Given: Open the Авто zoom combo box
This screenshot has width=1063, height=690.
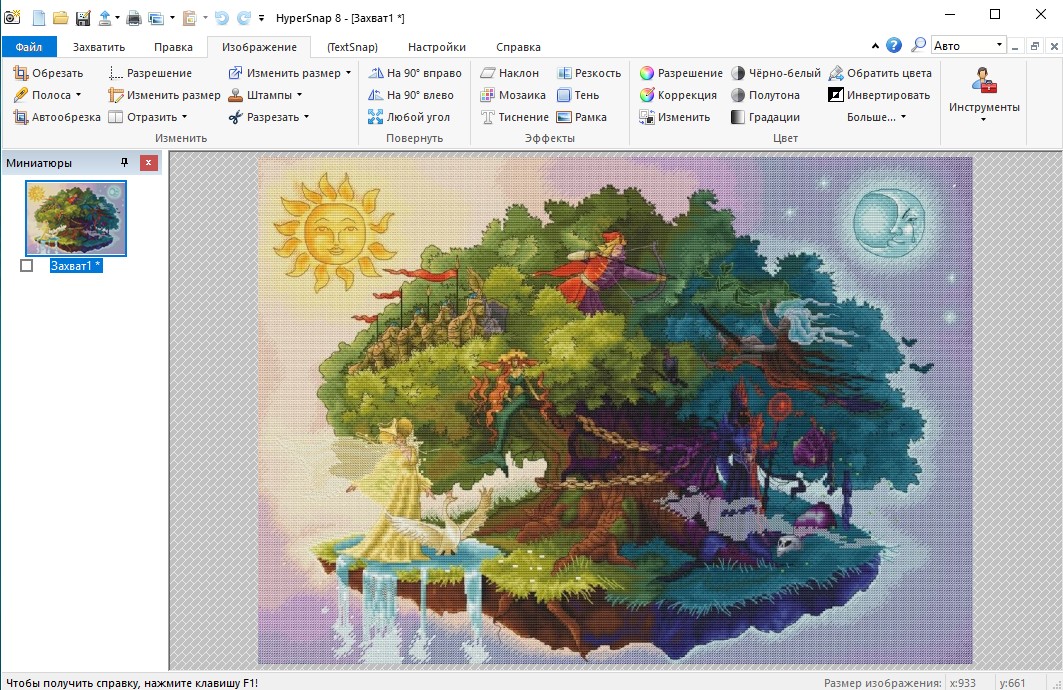Looking at the screenshot, I should pos(968,45).
